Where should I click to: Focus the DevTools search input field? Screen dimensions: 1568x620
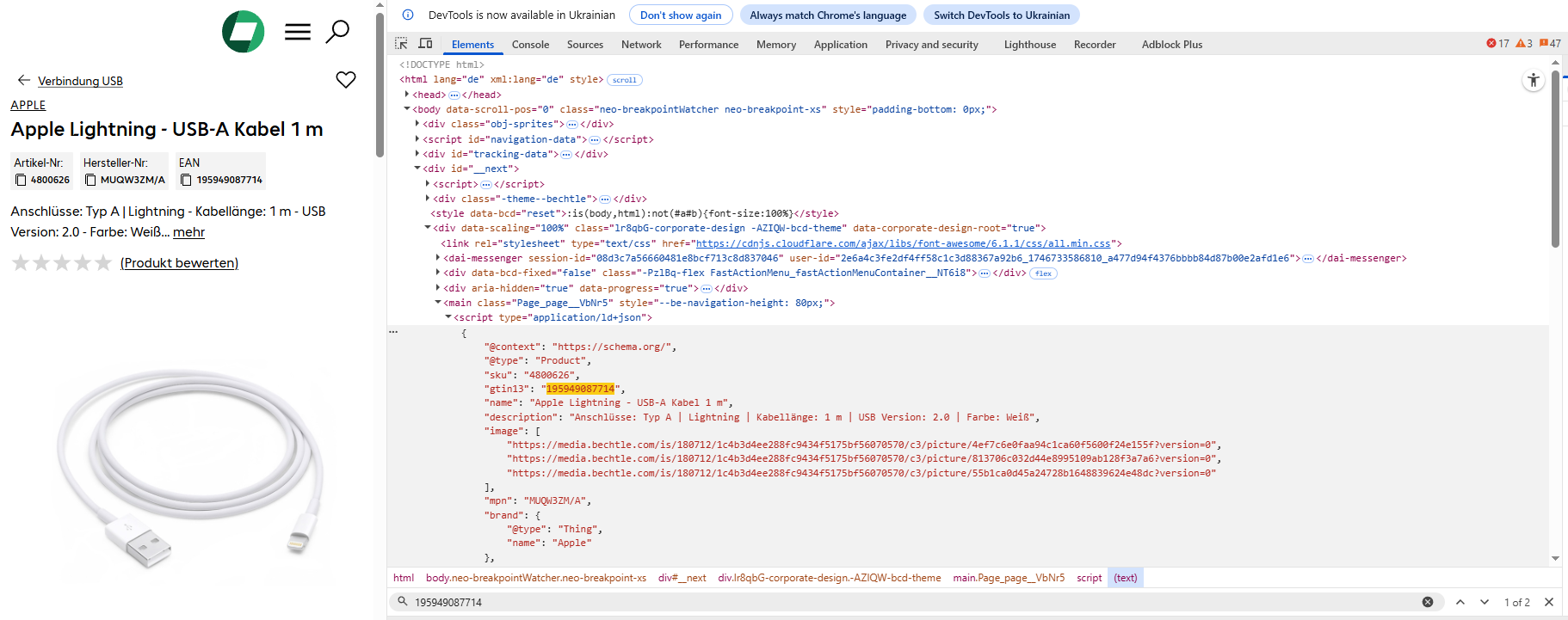[912, 602]
